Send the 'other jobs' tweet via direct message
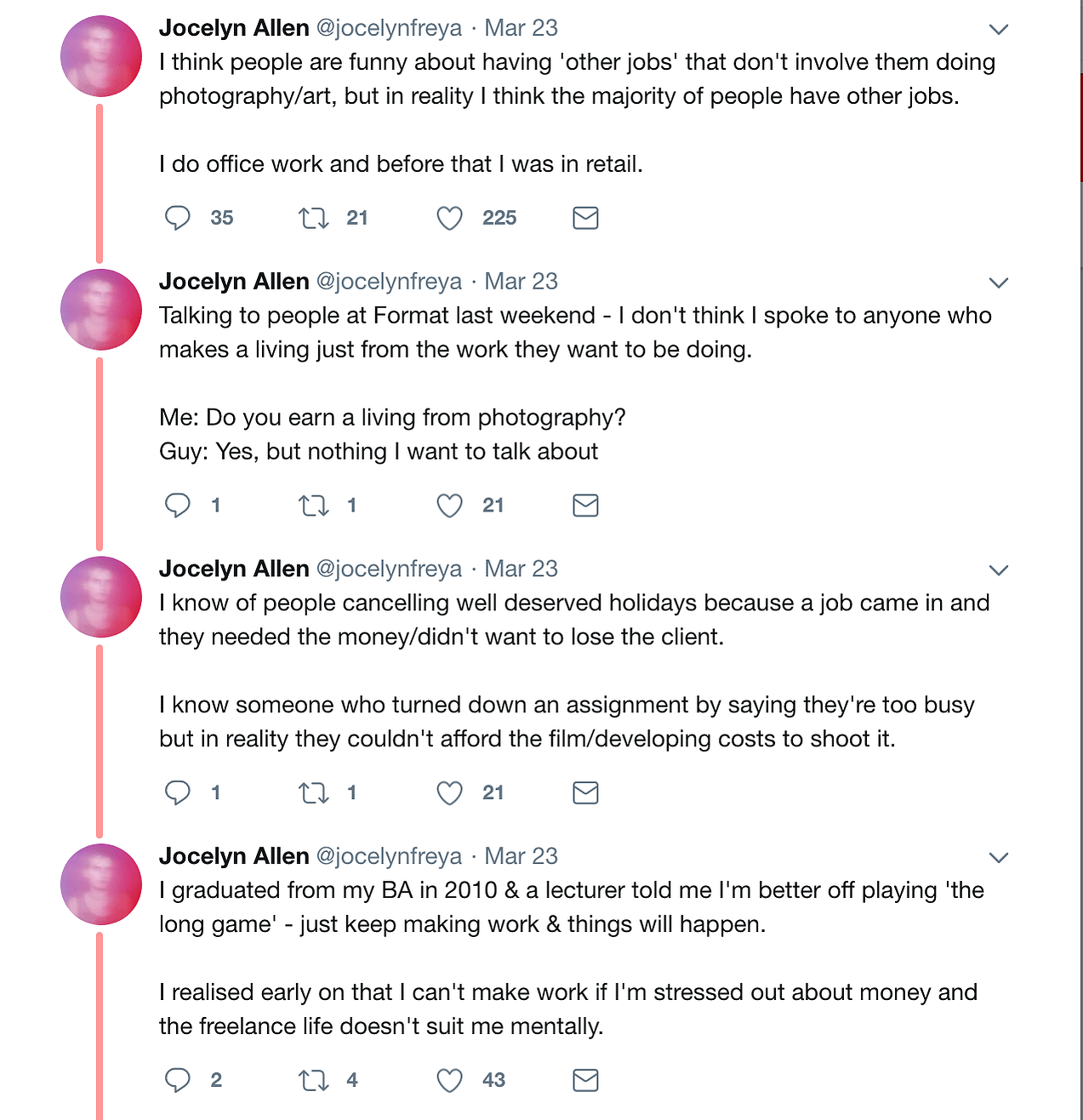 tap(585, 218)
